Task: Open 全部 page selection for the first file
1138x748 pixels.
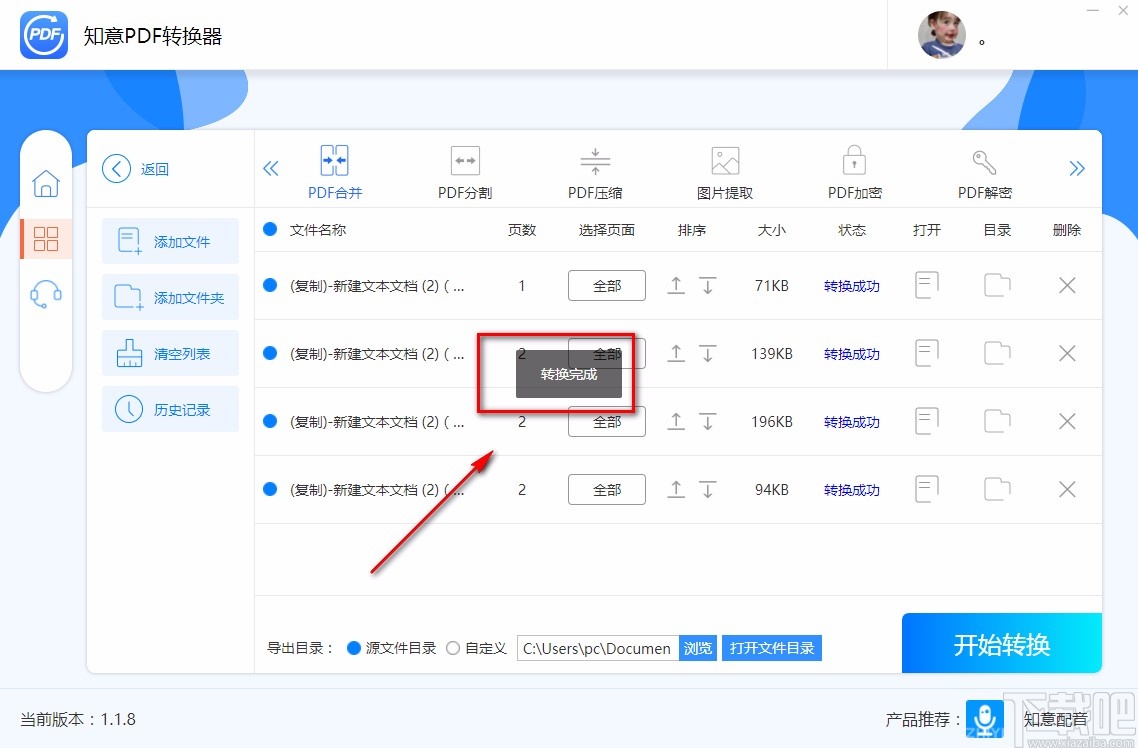Action: coord(606,285)
